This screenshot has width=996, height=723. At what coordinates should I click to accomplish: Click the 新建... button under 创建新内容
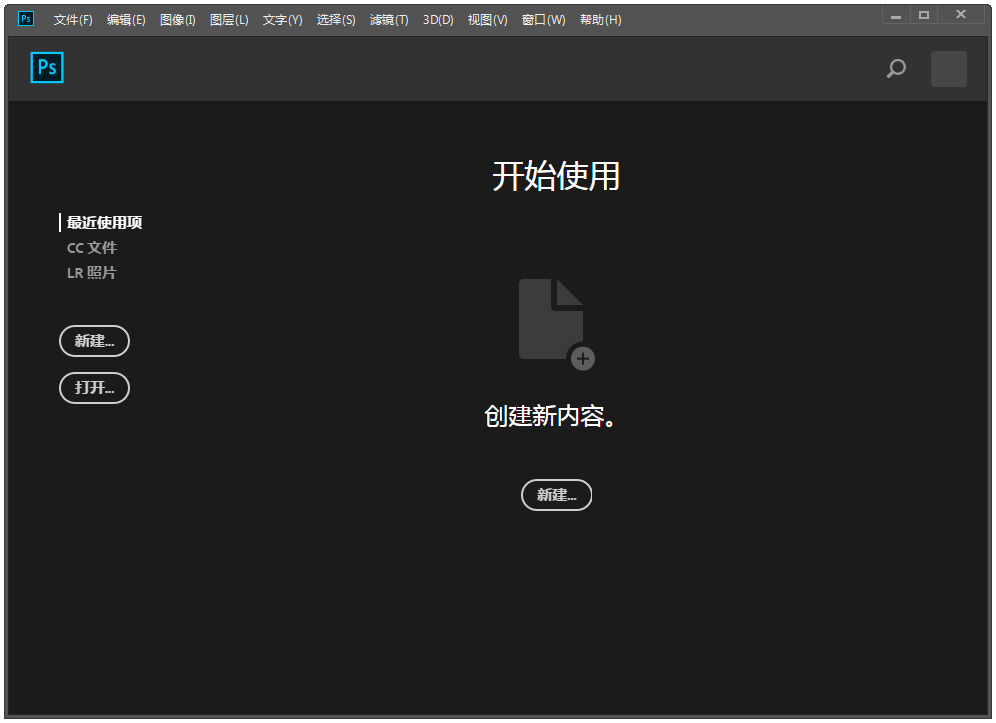coord(556,495)
